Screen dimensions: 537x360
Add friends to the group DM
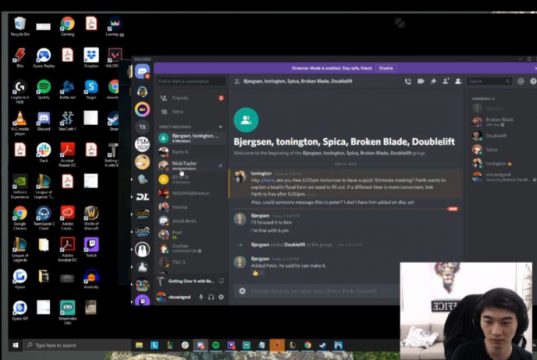[x=446, y=82]
